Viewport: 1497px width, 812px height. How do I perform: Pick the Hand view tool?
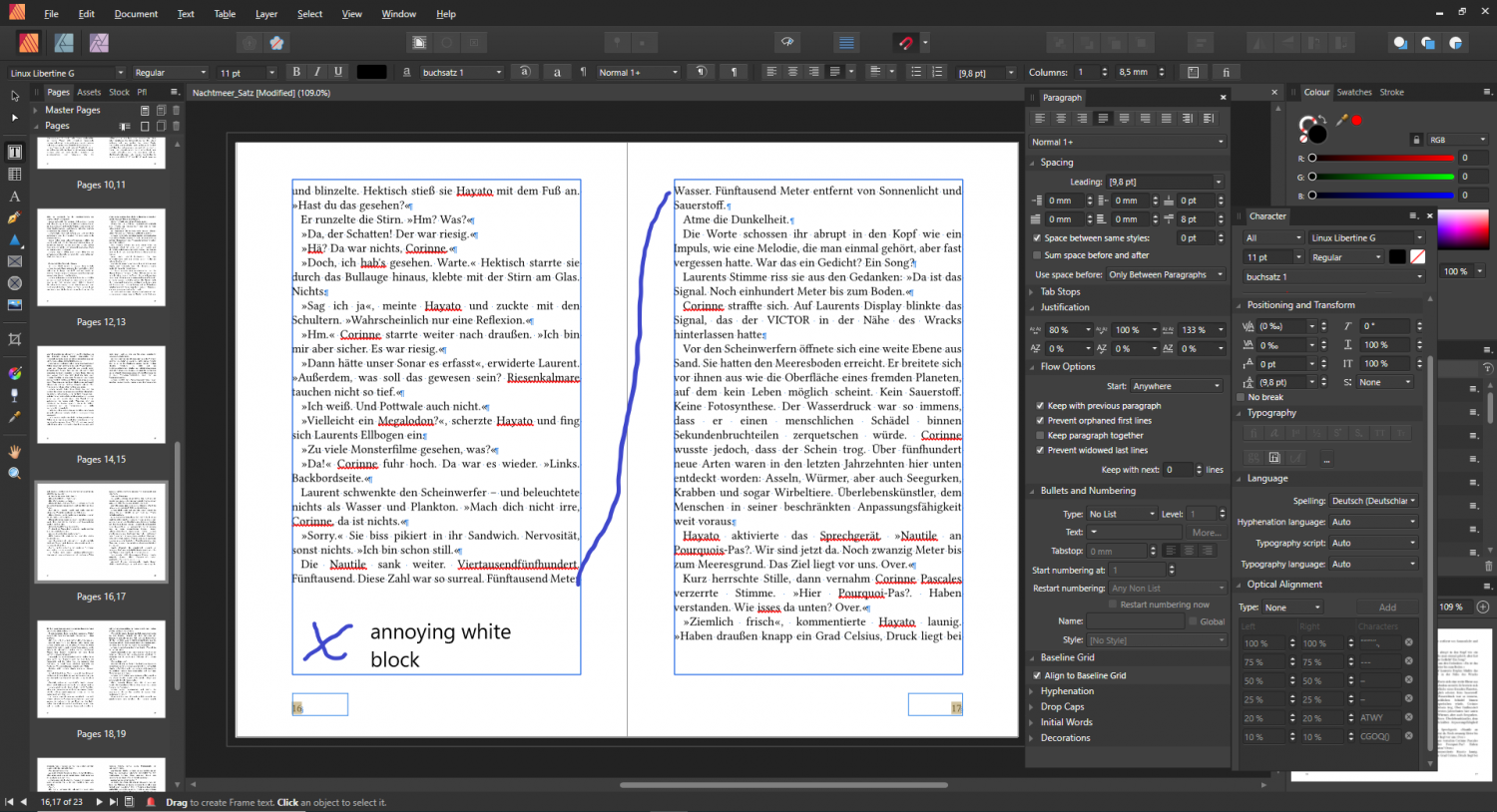pos(14,452)
